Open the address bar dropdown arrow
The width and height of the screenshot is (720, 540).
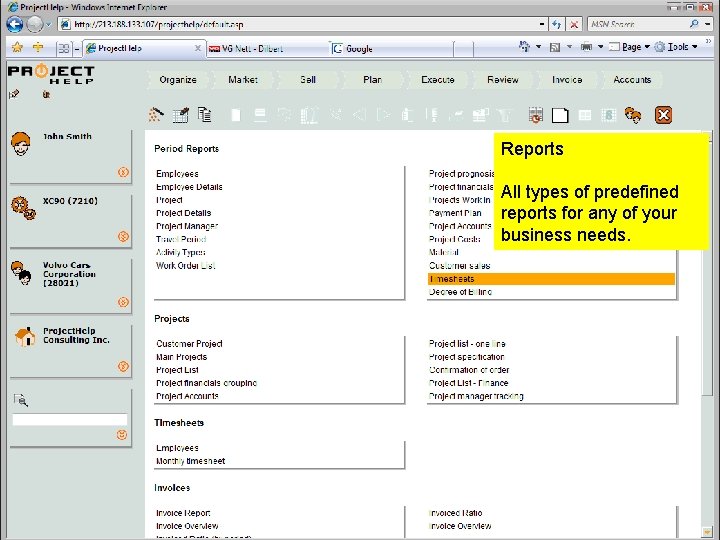(542, 24)
